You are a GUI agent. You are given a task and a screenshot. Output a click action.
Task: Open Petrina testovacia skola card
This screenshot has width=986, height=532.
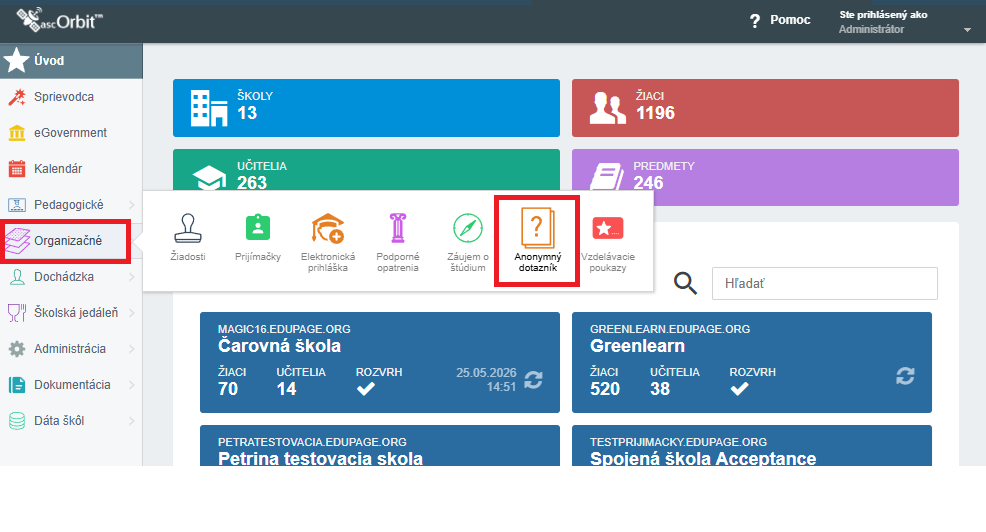[380, 445]
